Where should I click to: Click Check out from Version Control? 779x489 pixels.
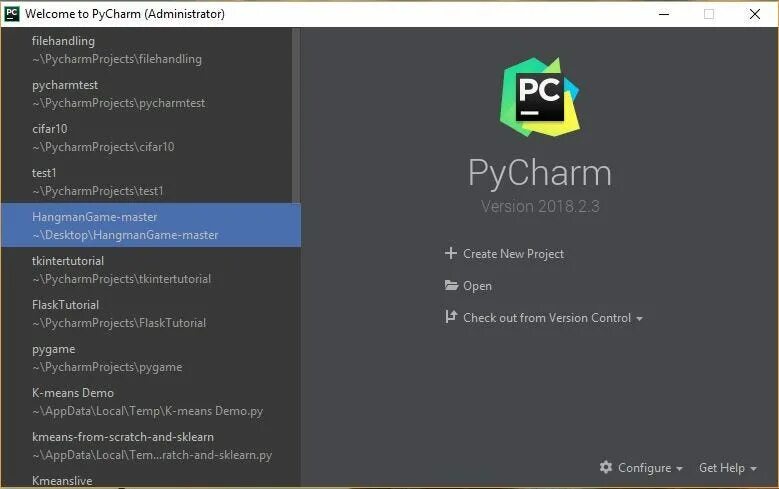(x=546, y=318)
